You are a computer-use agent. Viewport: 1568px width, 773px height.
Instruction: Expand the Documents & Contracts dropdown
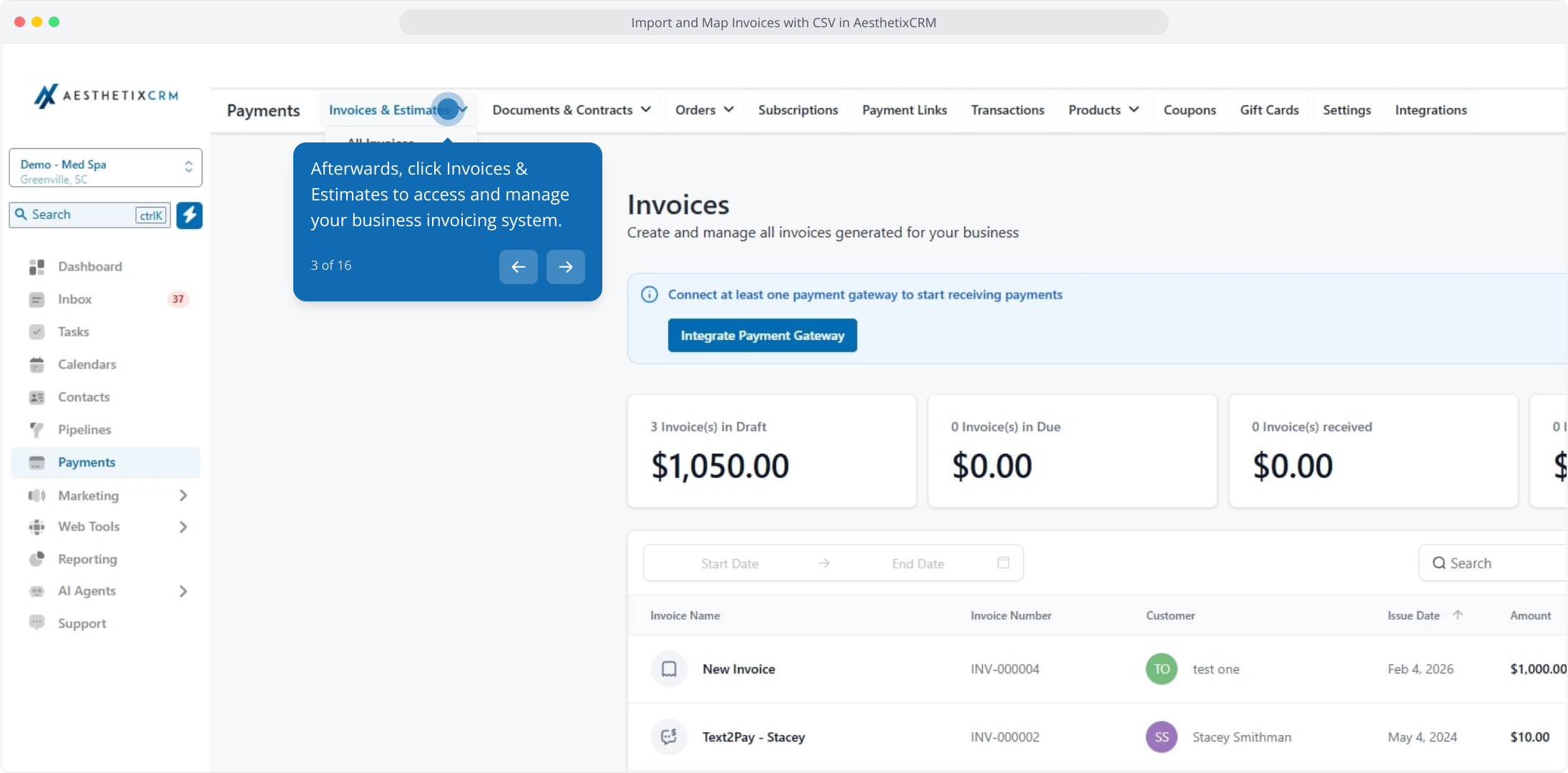coord(572,110)
